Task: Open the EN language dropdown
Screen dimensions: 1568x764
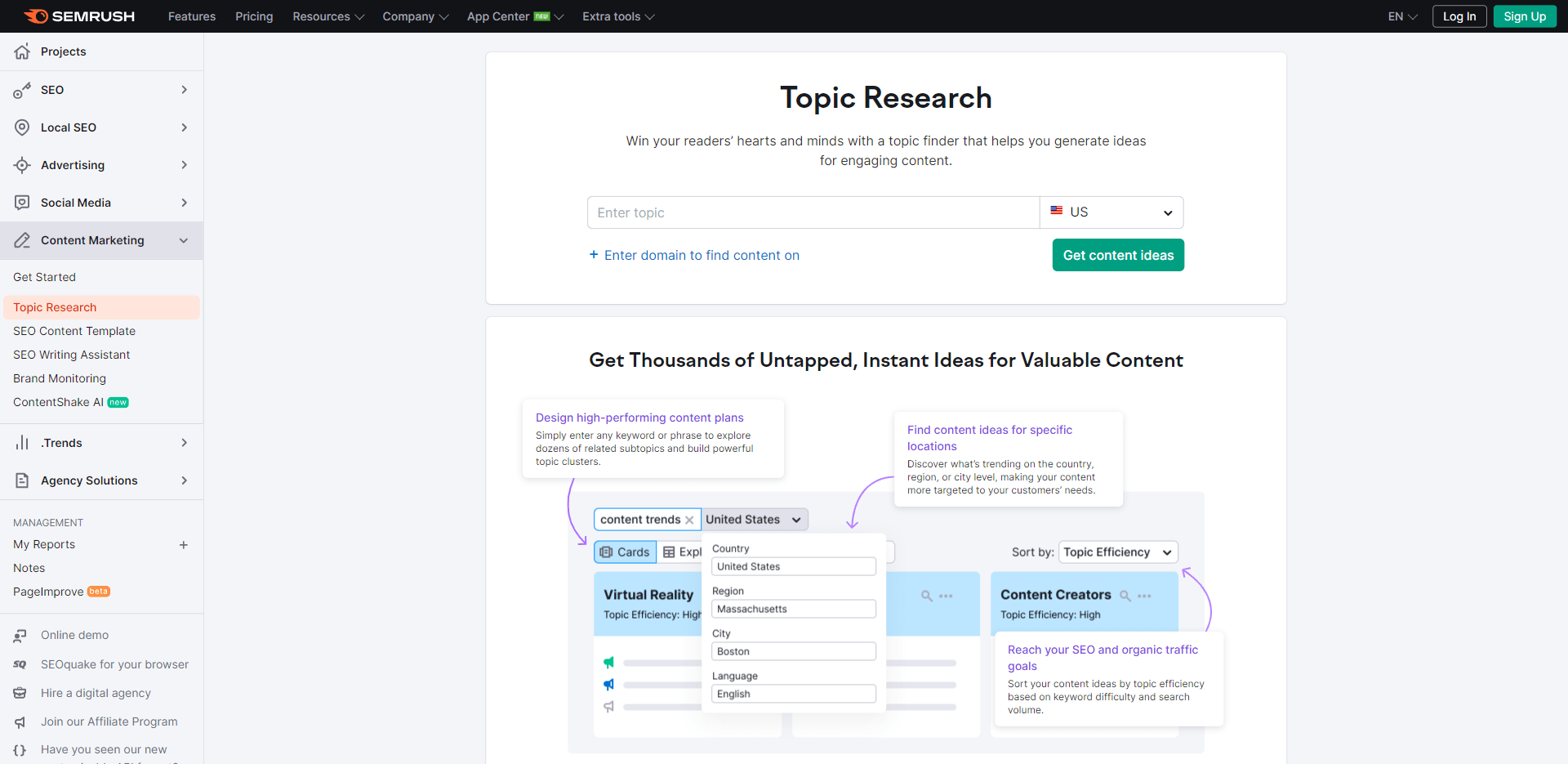Action: [x=1402, y=16]
